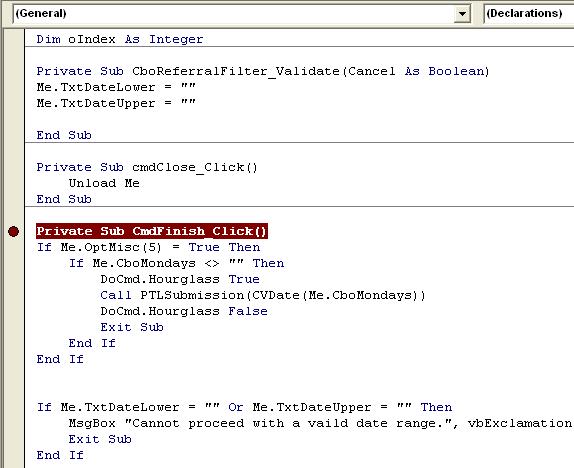Click the If Me.CboMondays condition line
Image resolution: width=574 pixels, height=468 pixels.
click(x=176, y=263)
